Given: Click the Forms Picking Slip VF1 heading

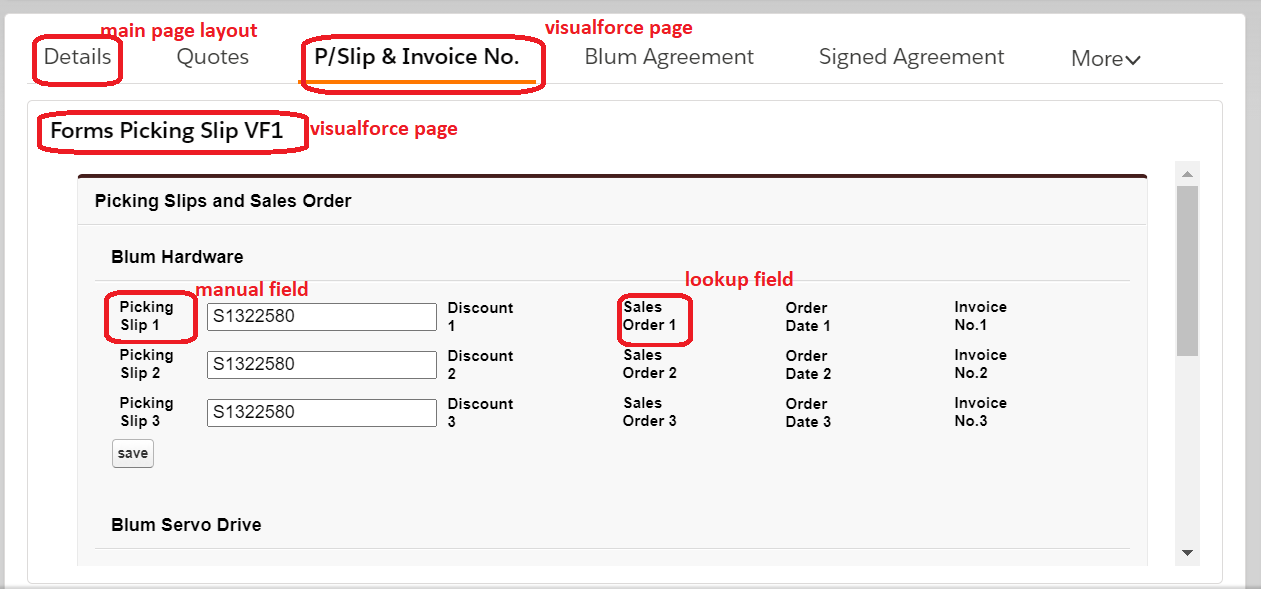Looking at the screenshot, I should [x=167, y=131].
